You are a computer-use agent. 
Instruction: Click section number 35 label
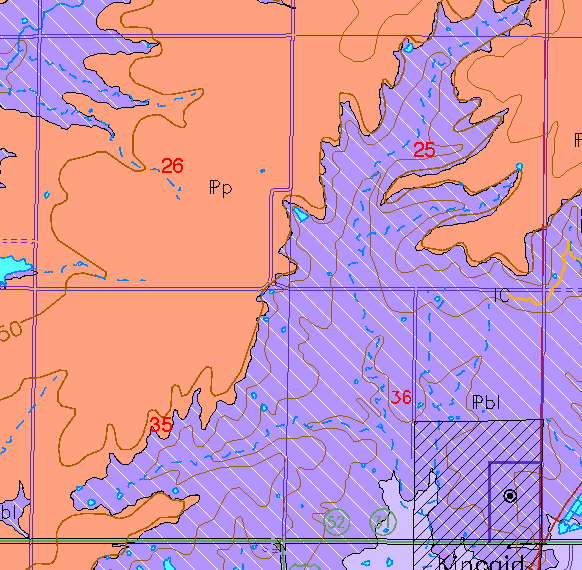tap(161, 425)
